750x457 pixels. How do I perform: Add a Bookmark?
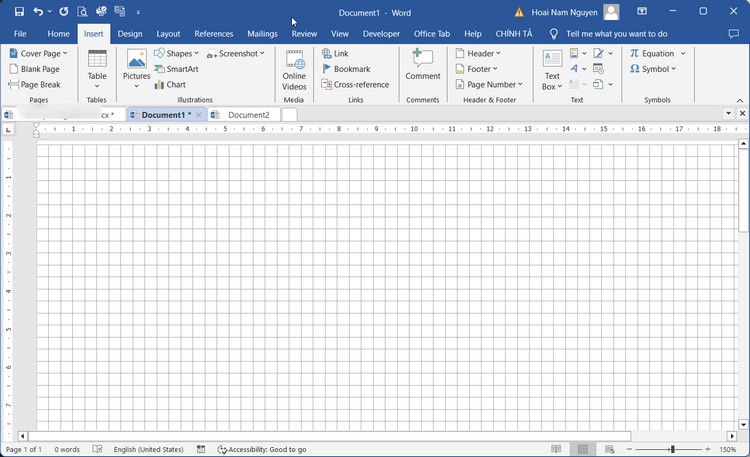coord(346,69)
